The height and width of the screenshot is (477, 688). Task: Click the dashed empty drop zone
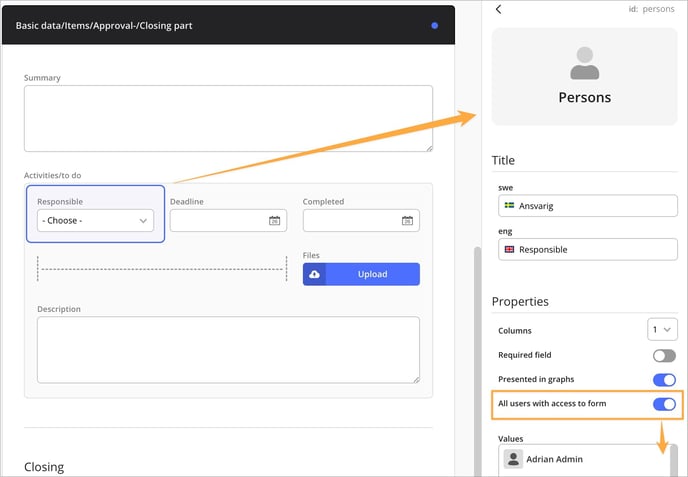pos(162,269)
